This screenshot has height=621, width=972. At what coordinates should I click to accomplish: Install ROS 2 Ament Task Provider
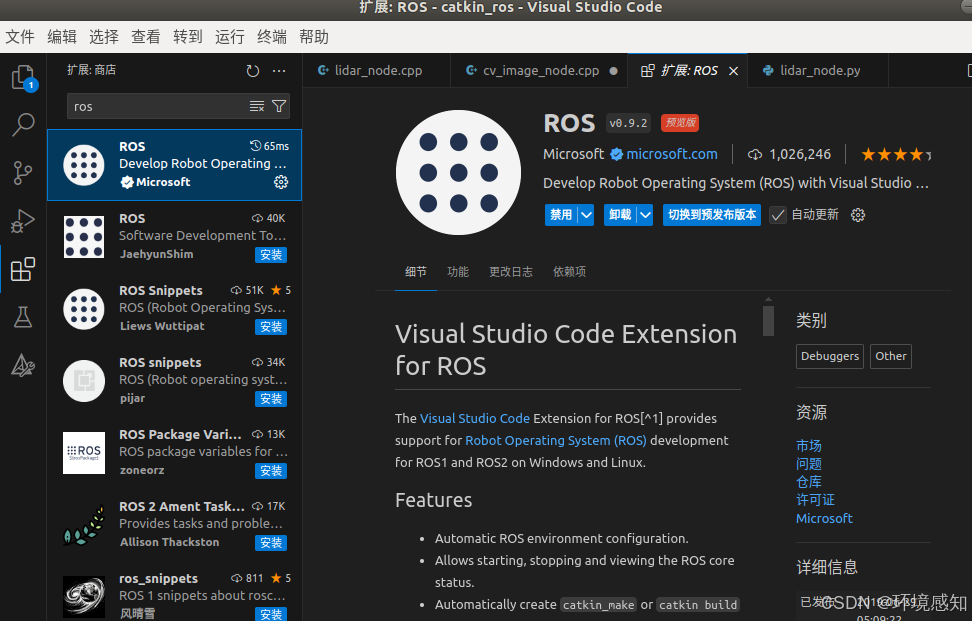271,543
